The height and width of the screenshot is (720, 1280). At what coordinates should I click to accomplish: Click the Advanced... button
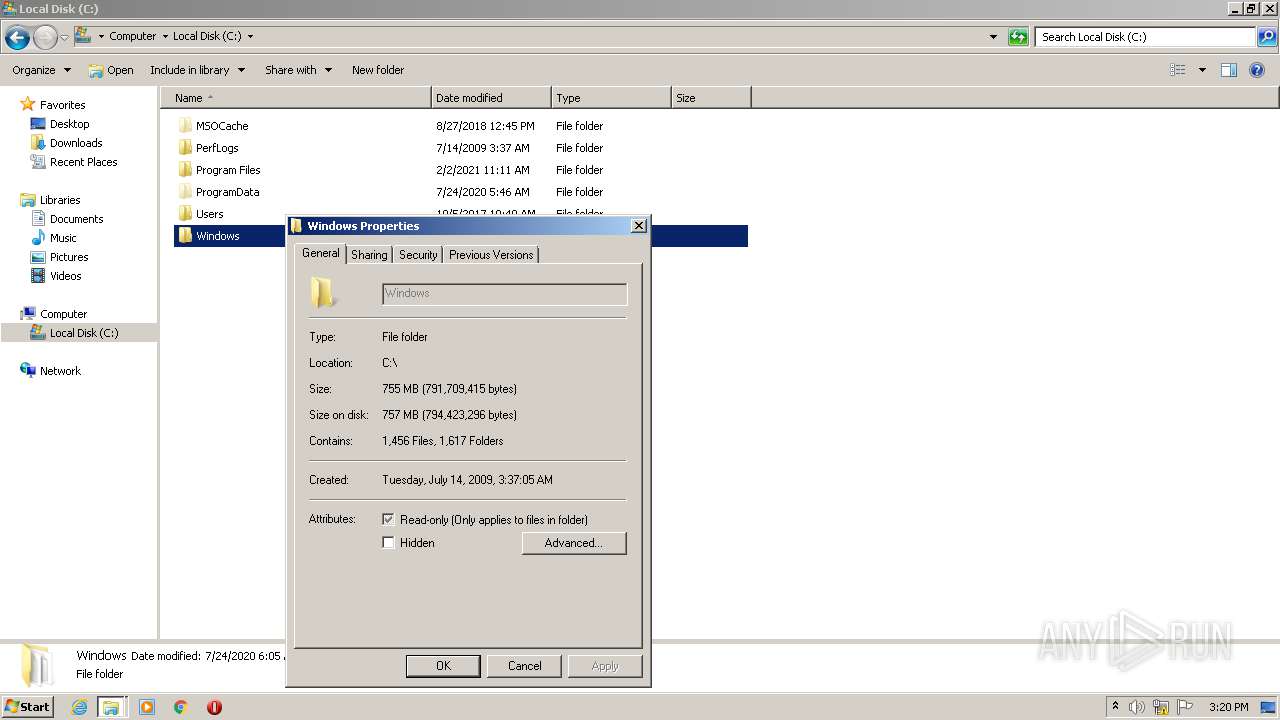pos(574,543)
